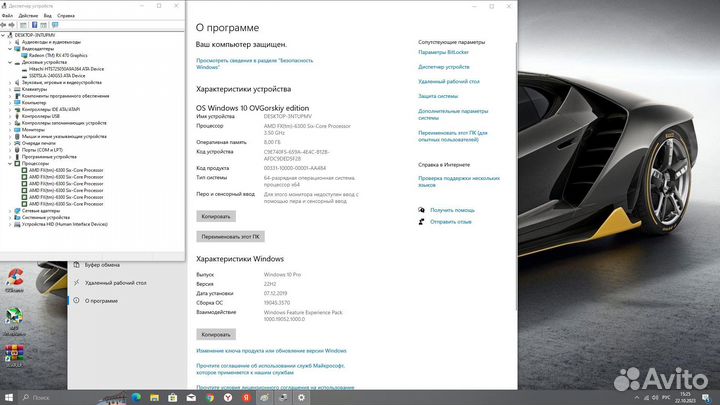This screenshot has height=405, width=720.
Task: Click change product key link
Action: pos(271,351)
